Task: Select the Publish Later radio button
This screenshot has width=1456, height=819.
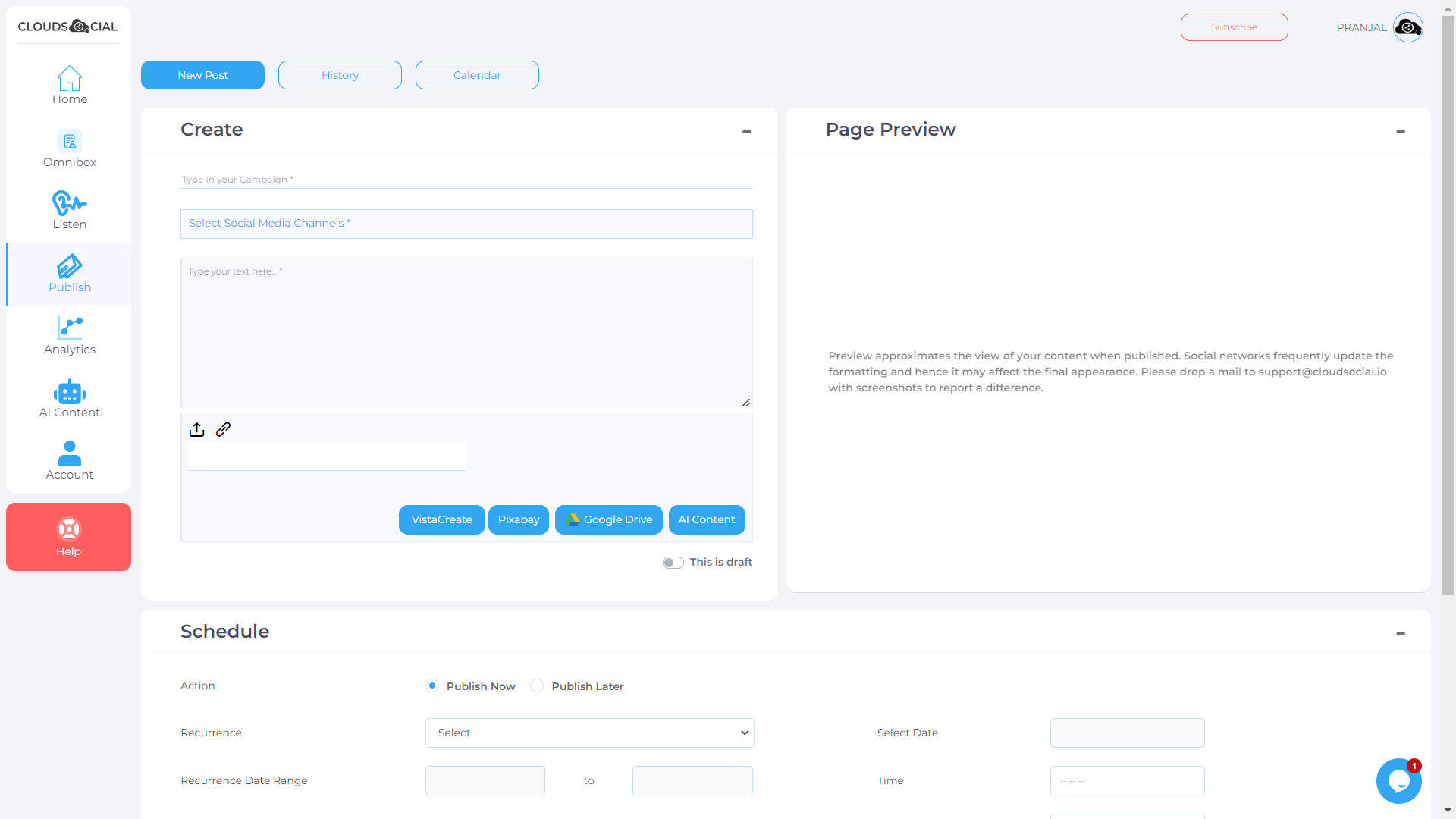Action: (x=537, y=686)
